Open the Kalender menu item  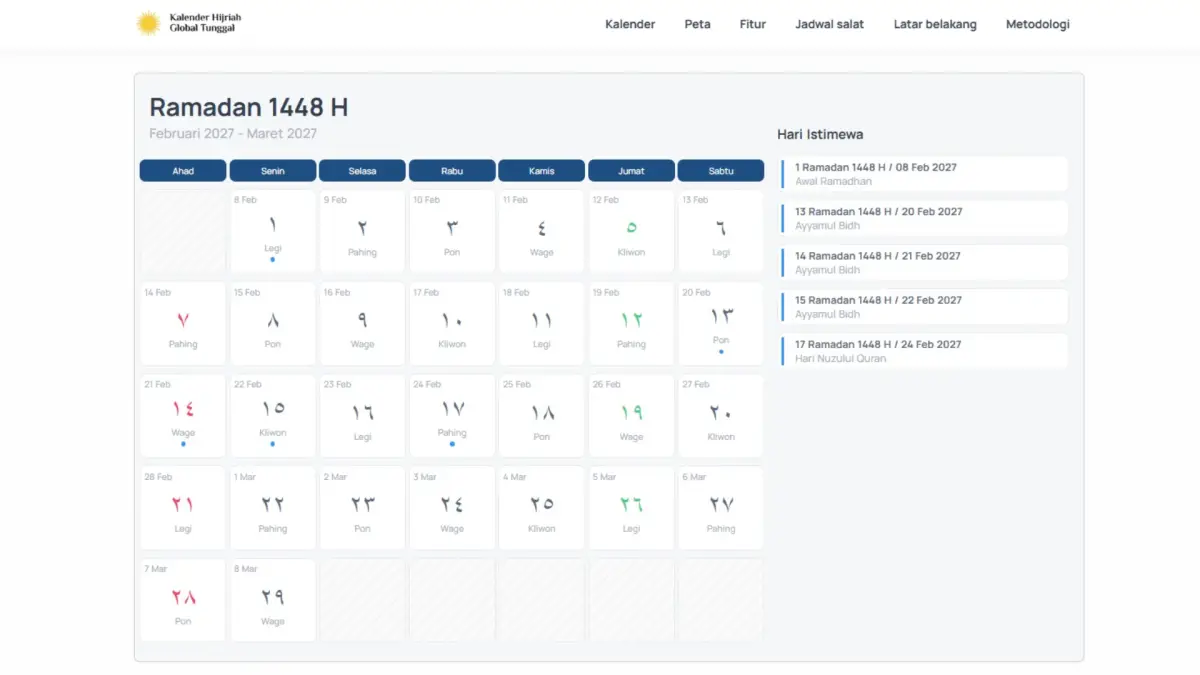630,24
